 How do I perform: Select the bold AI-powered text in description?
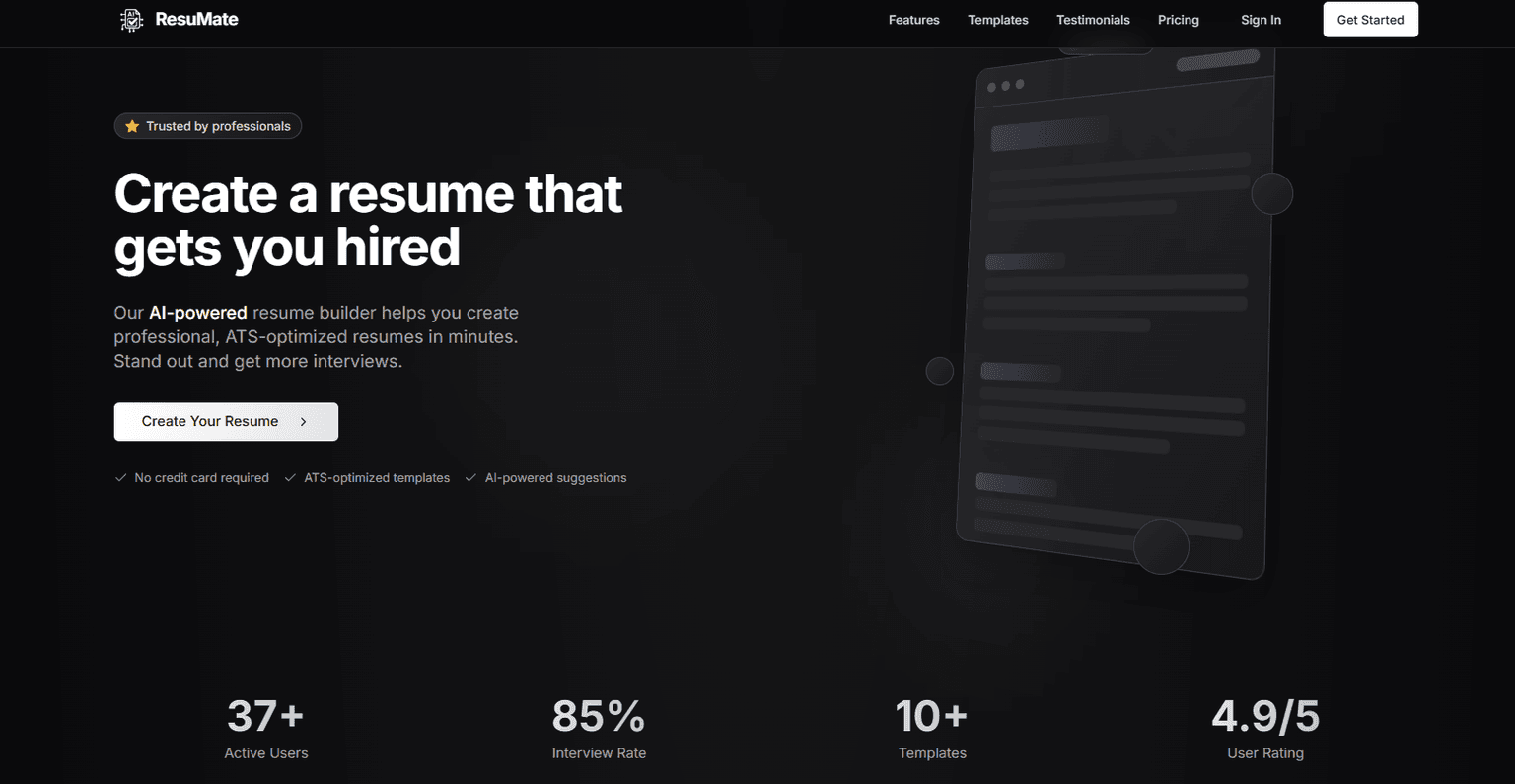point(197,313)
